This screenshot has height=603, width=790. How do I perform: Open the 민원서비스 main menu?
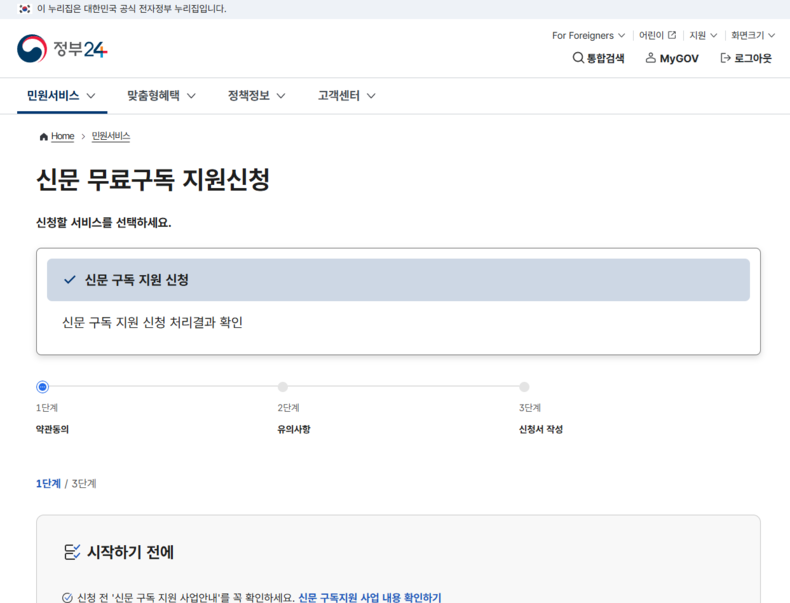pos(61,96)
